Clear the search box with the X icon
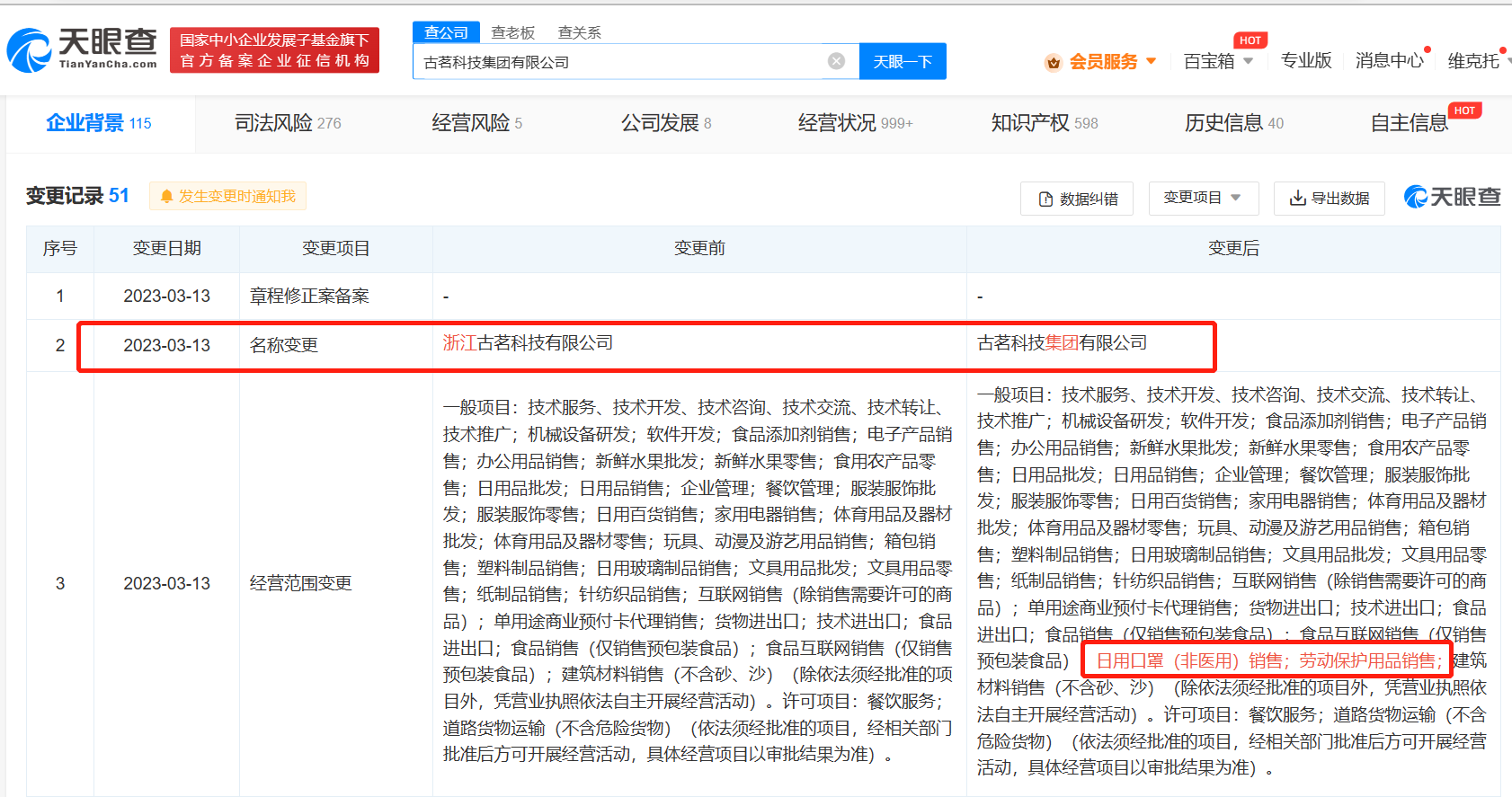Viewport: 1512px width, 797px height. pos(836,61)
